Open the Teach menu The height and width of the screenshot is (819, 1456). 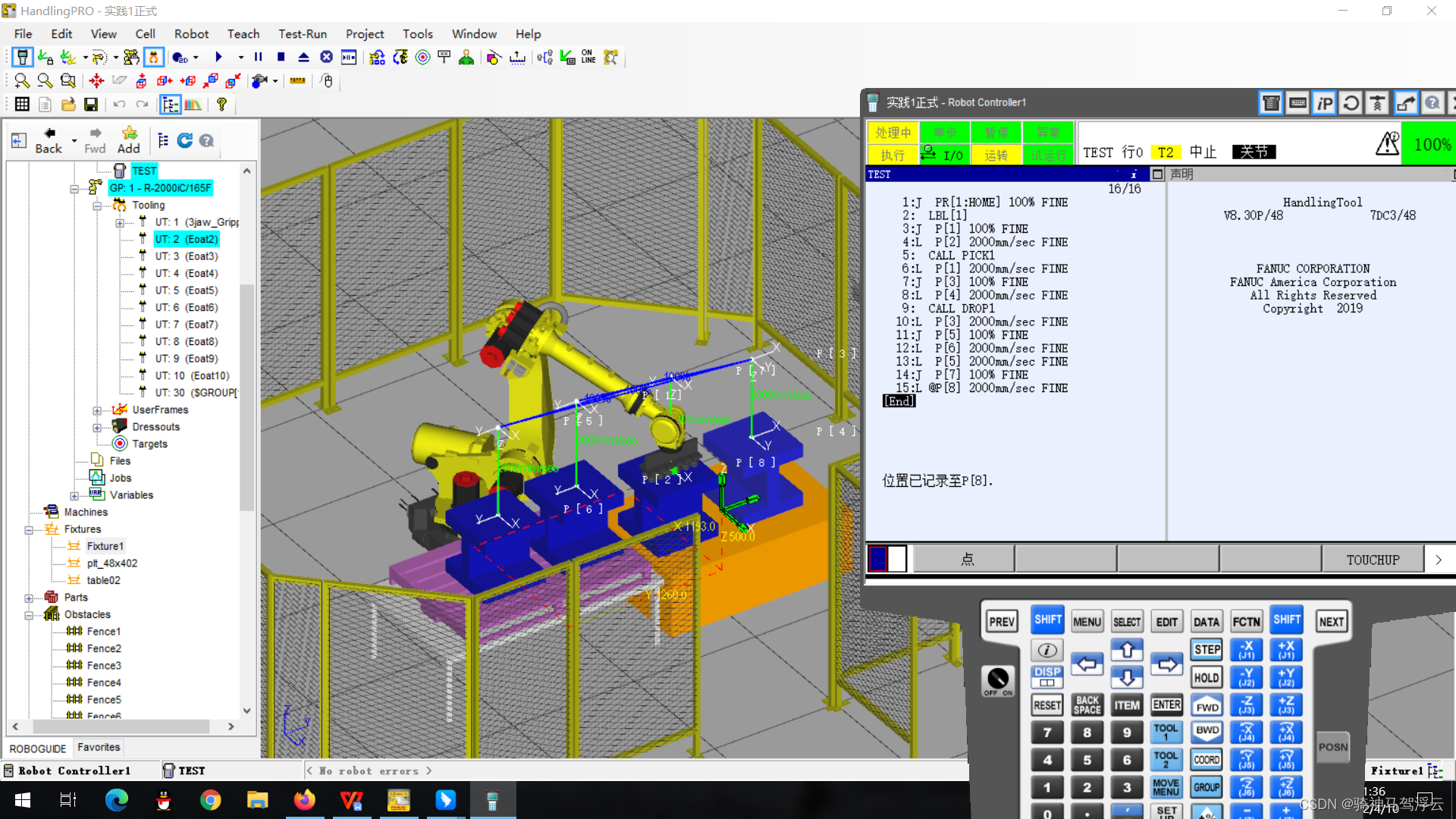(243, 34)
